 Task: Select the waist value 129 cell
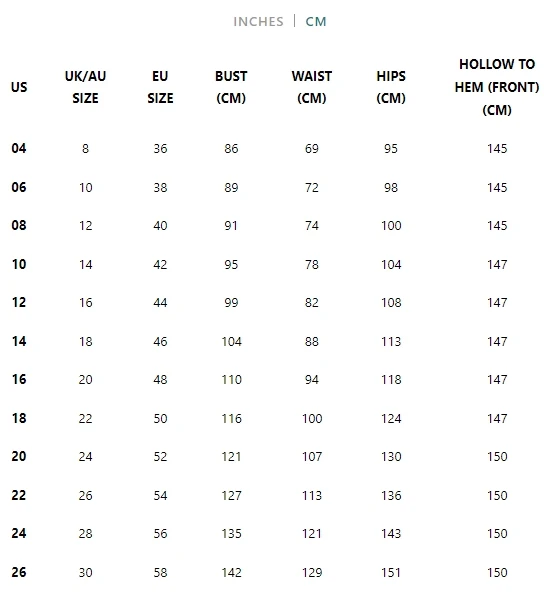[312, 573]
